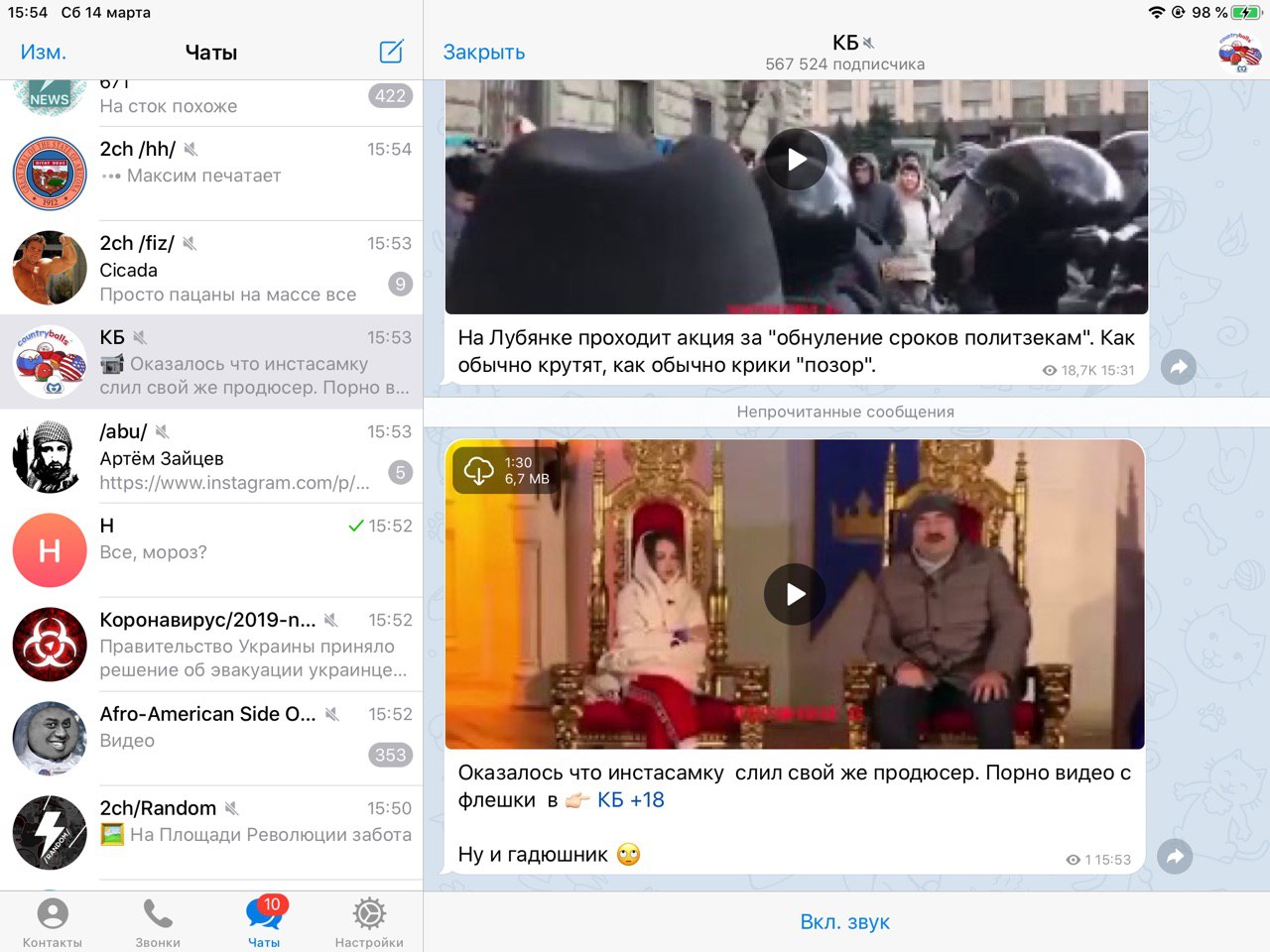1270x952 pixels.
Task: Open the 2ch /hh/ chat
Action: [x=211, y=174]
